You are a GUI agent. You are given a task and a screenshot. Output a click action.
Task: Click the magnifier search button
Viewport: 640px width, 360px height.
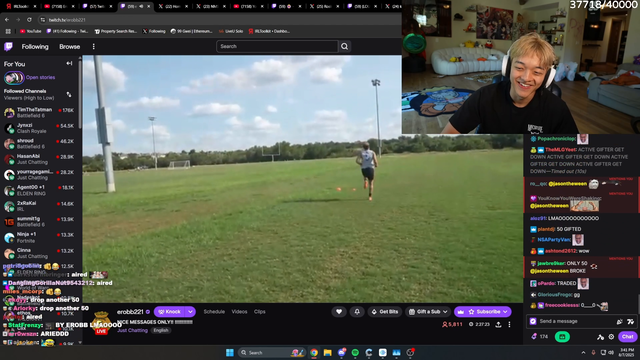344,46
